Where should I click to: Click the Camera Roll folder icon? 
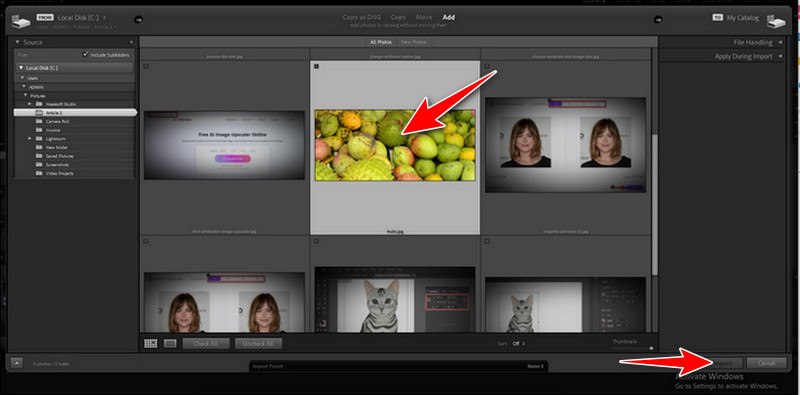[x=39, y=121]
